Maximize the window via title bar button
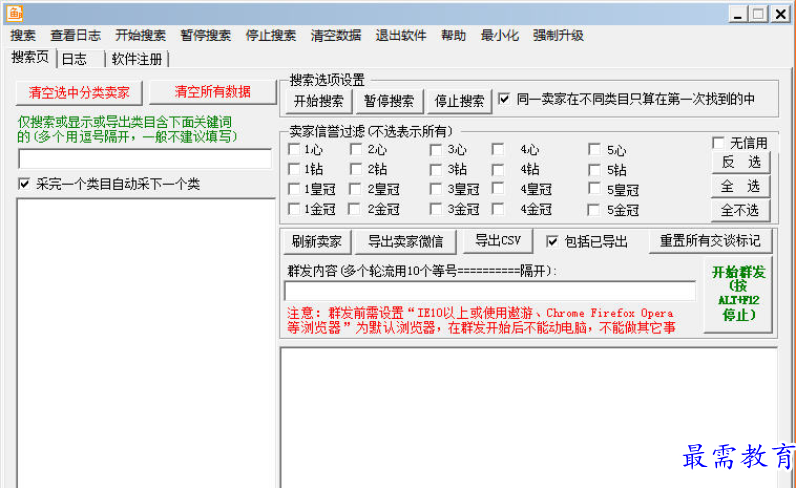The image size is (804, 488). click(759, 14)
